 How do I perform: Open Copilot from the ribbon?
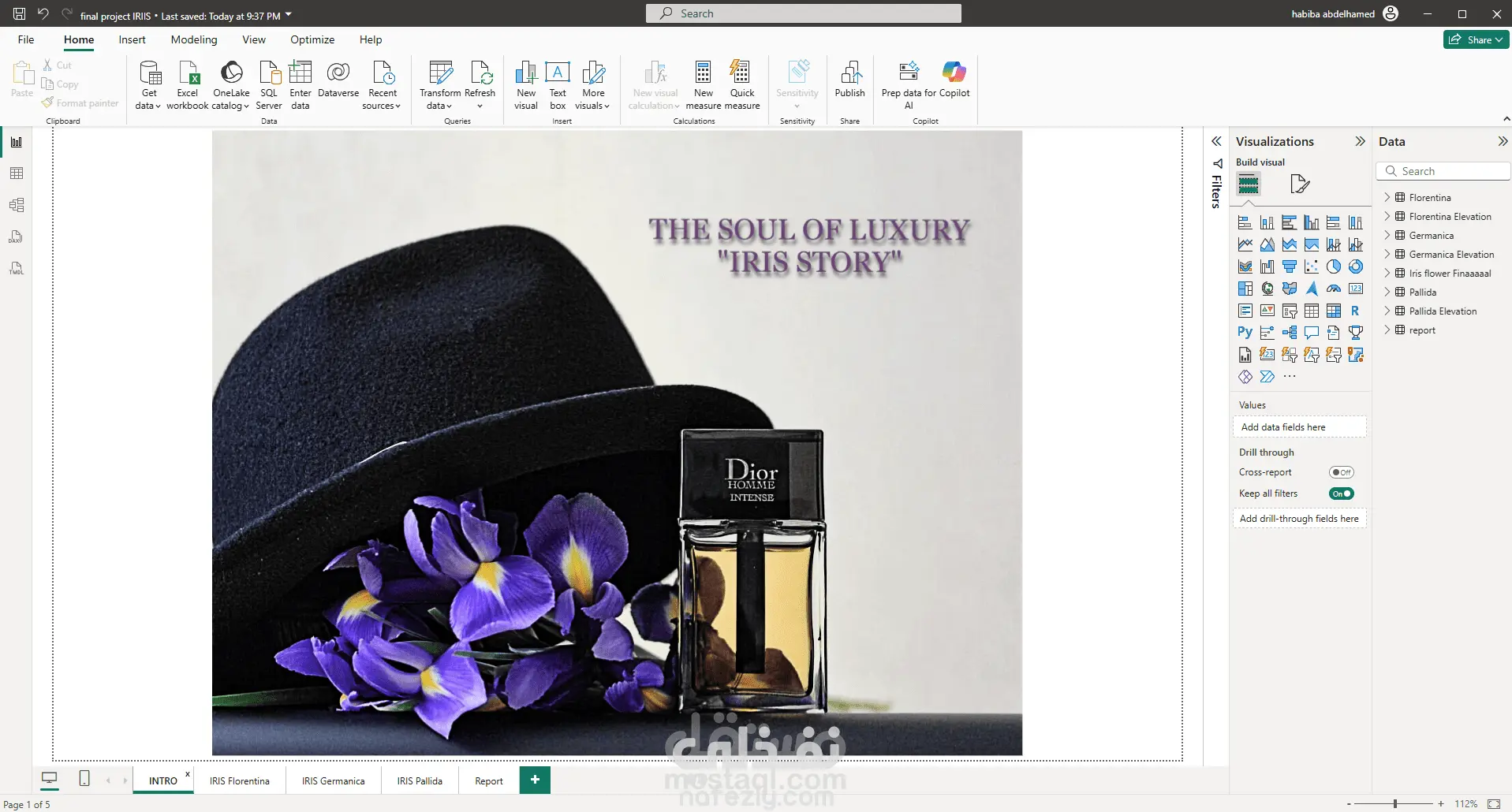coord(954,80)
